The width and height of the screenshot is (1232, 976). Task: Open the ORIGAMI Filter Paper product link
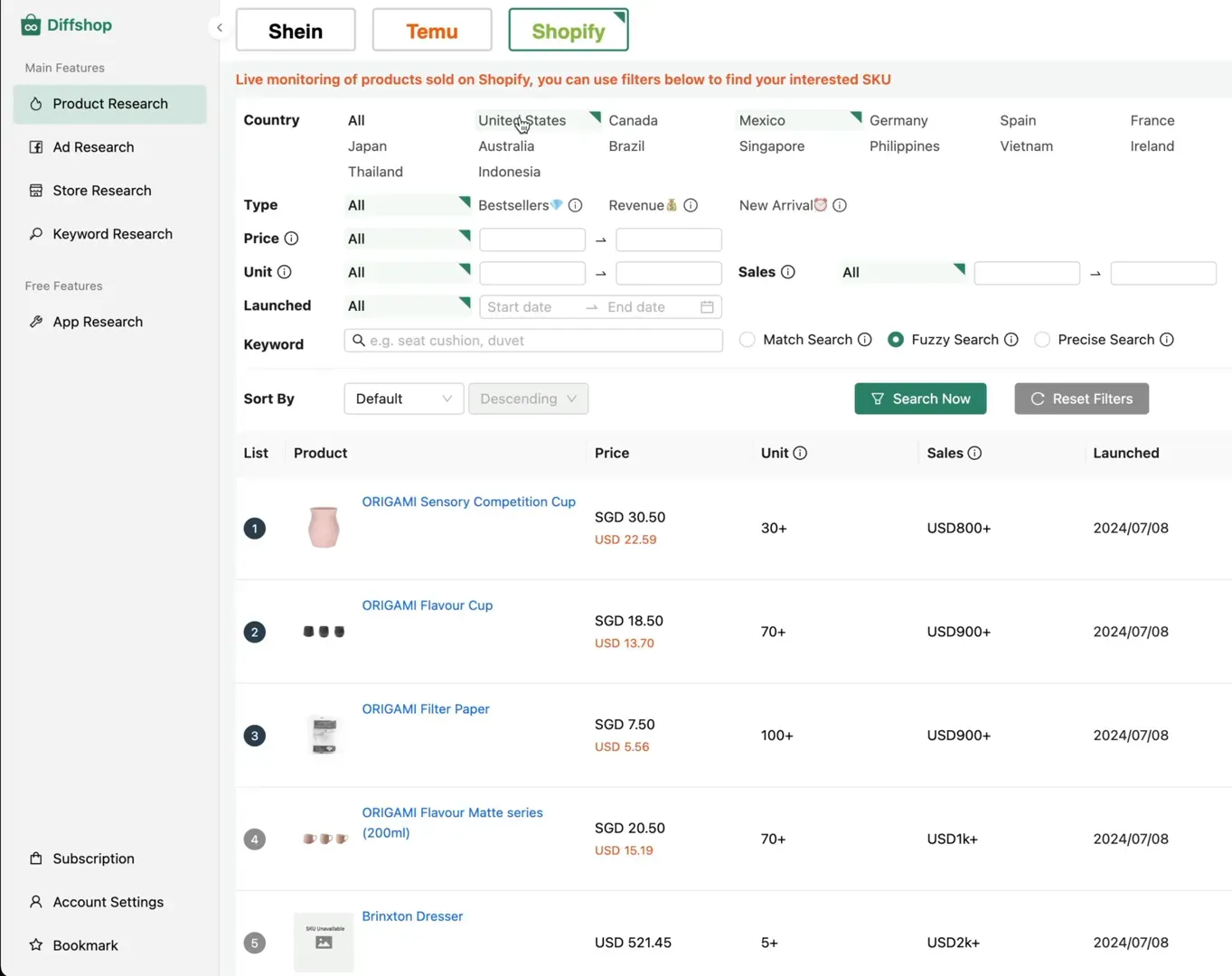pyautogui.click(x=426, y=709)
